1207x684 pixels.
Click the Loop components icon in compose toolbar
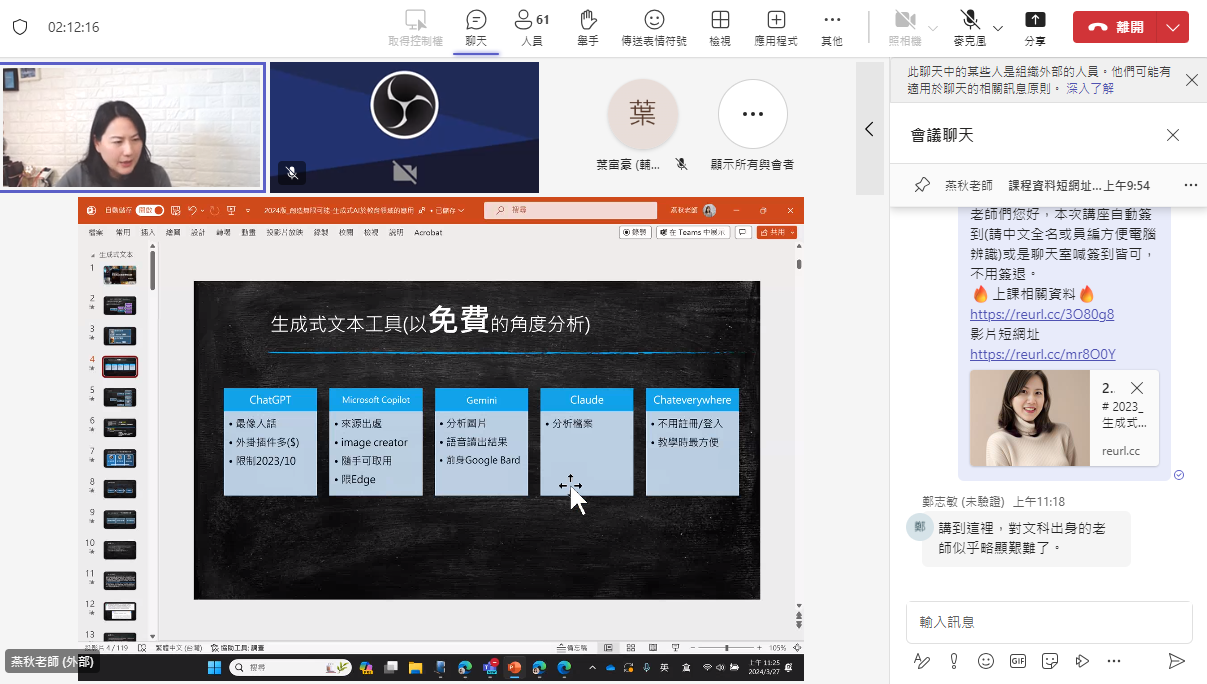click(1082, 661)
